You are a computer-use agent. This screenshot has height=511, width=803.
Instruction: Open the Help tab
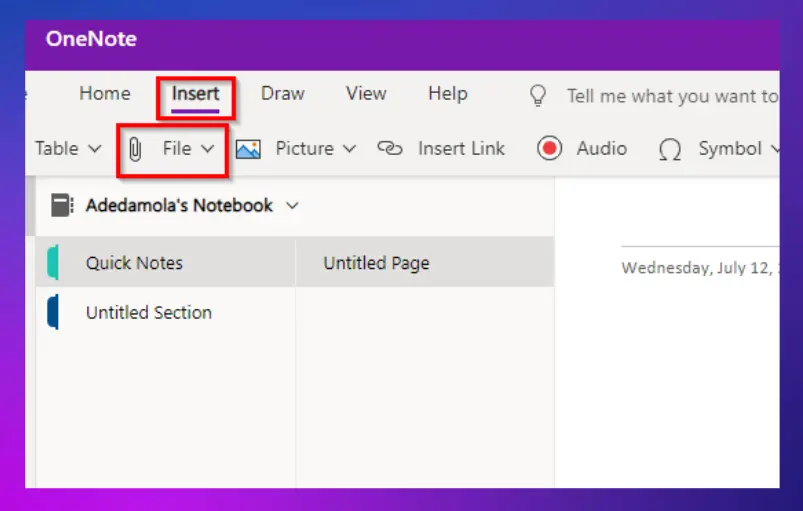click(448, 94)
